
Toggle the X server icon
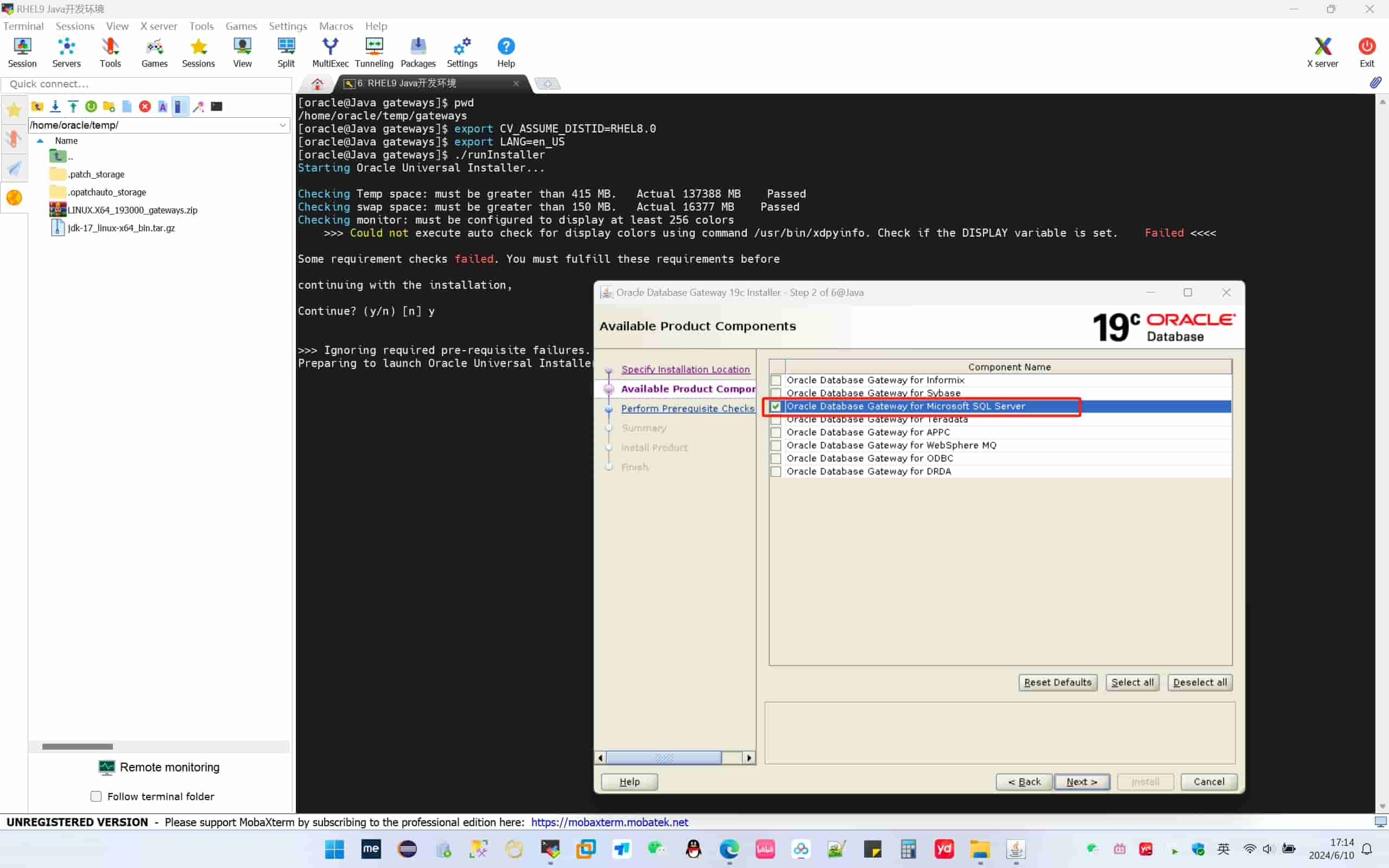tap(1322, 52)
